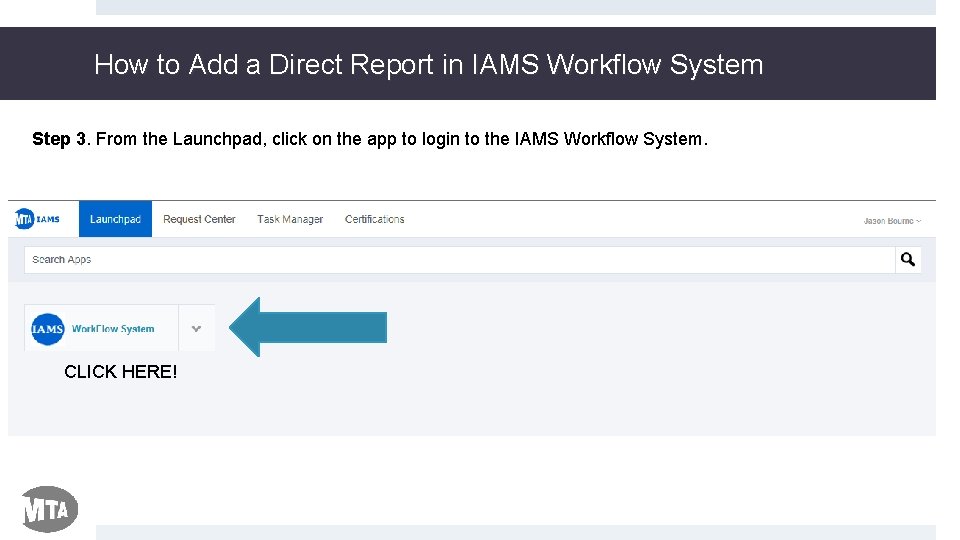Switch to Request Center tab

point(199,219)
